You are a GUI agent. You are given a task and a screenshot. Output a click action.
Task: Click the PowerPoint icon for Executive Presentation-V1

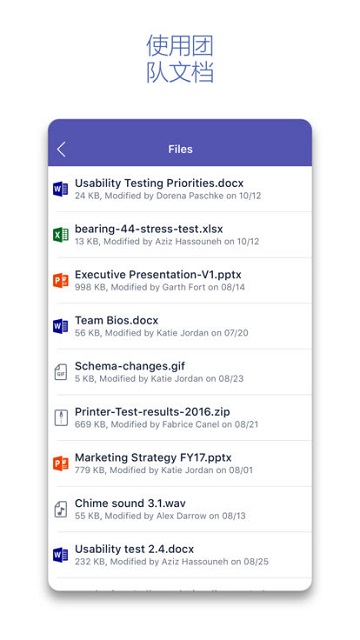[x=60, y=280]
